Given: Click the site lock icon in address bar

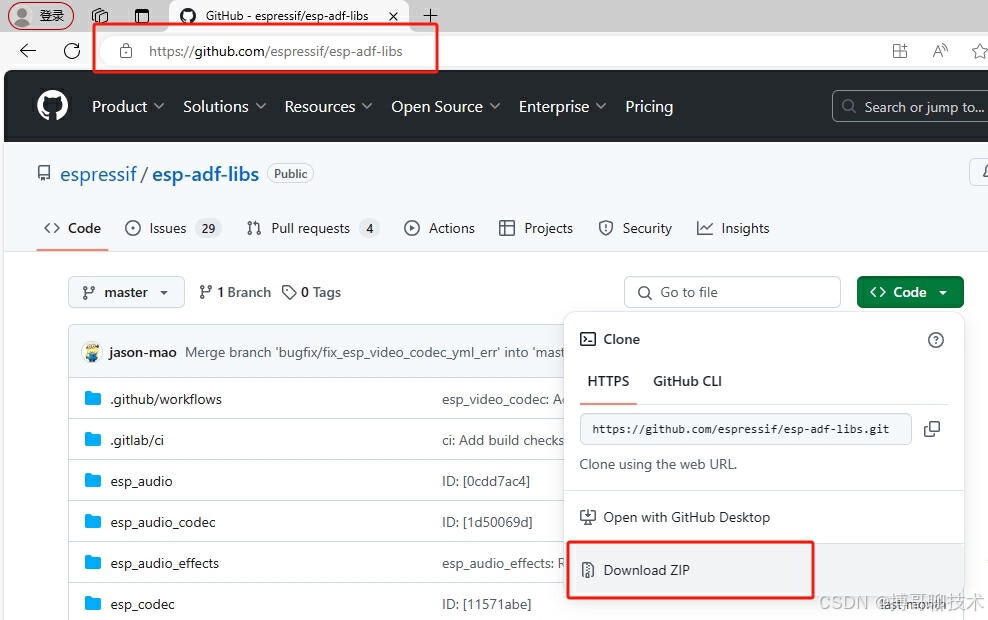Looking at the screenshot, I should pos(126,51).
